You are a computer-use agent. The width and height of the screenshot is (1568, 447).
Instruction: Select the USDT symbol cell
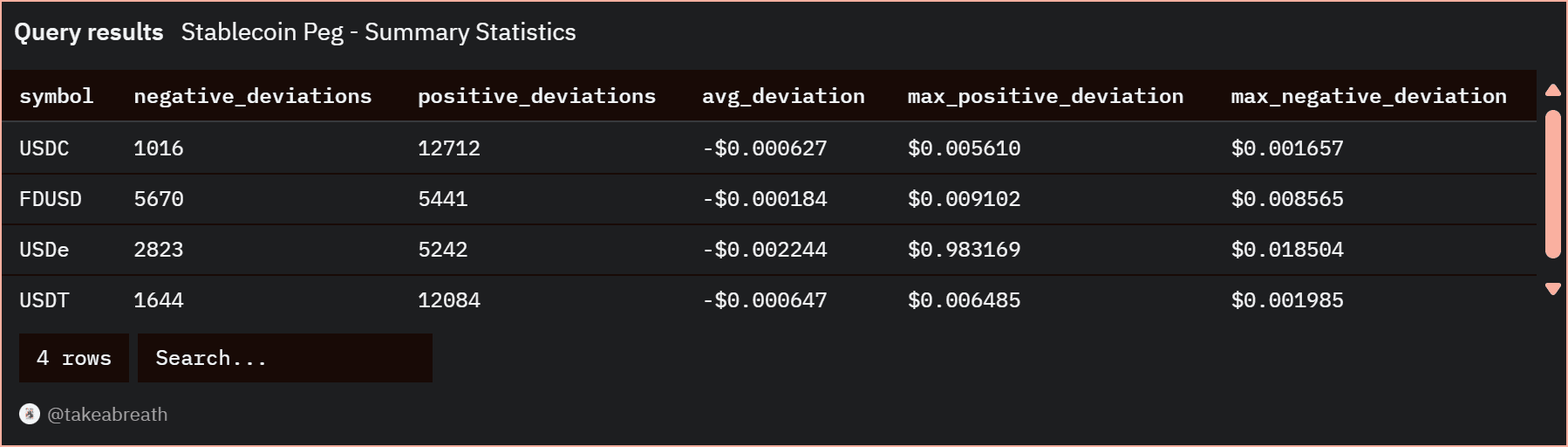[x=44, y=300]
